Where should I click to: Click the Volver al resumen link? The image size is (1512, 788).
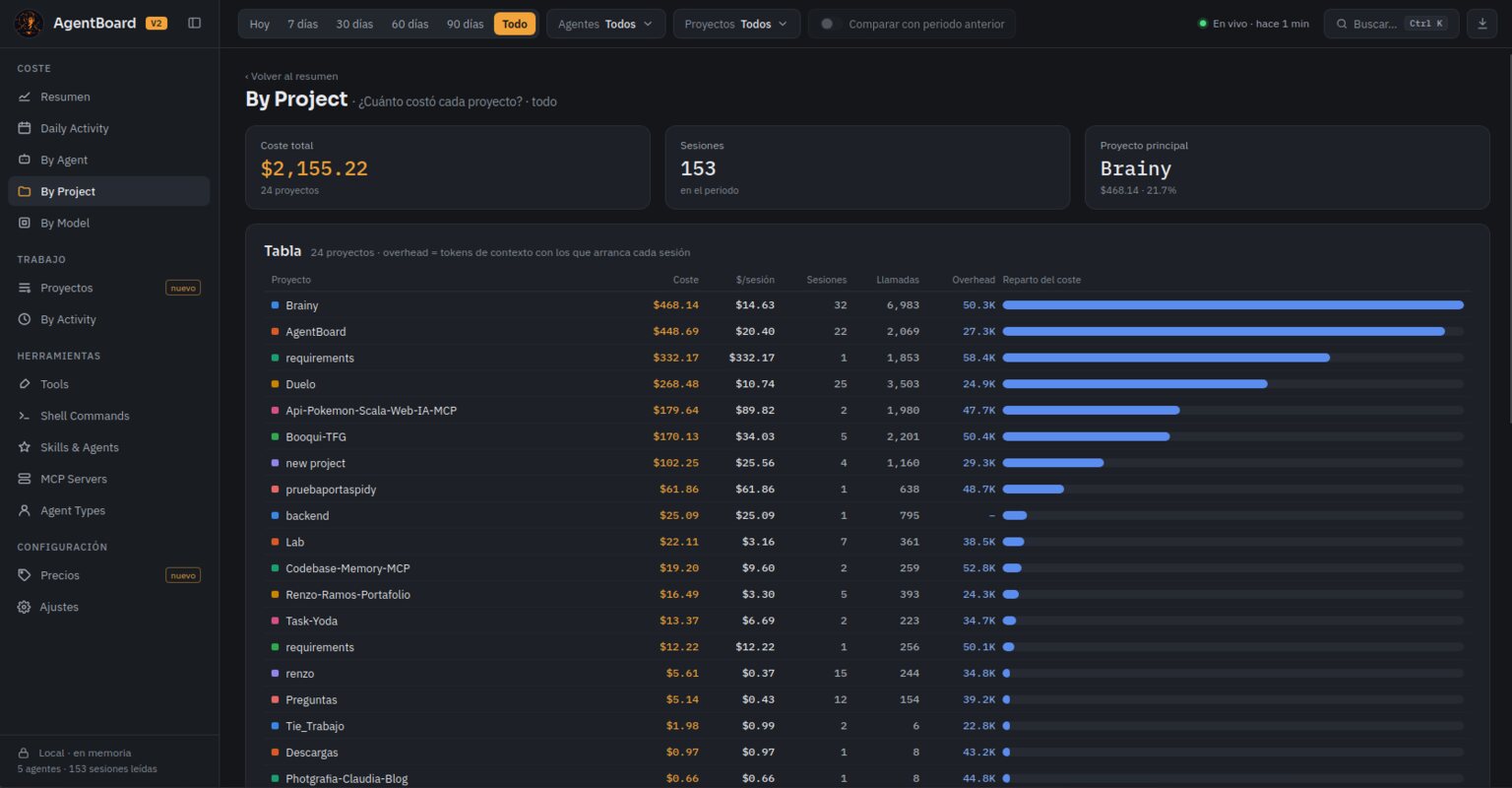point(291,76)
